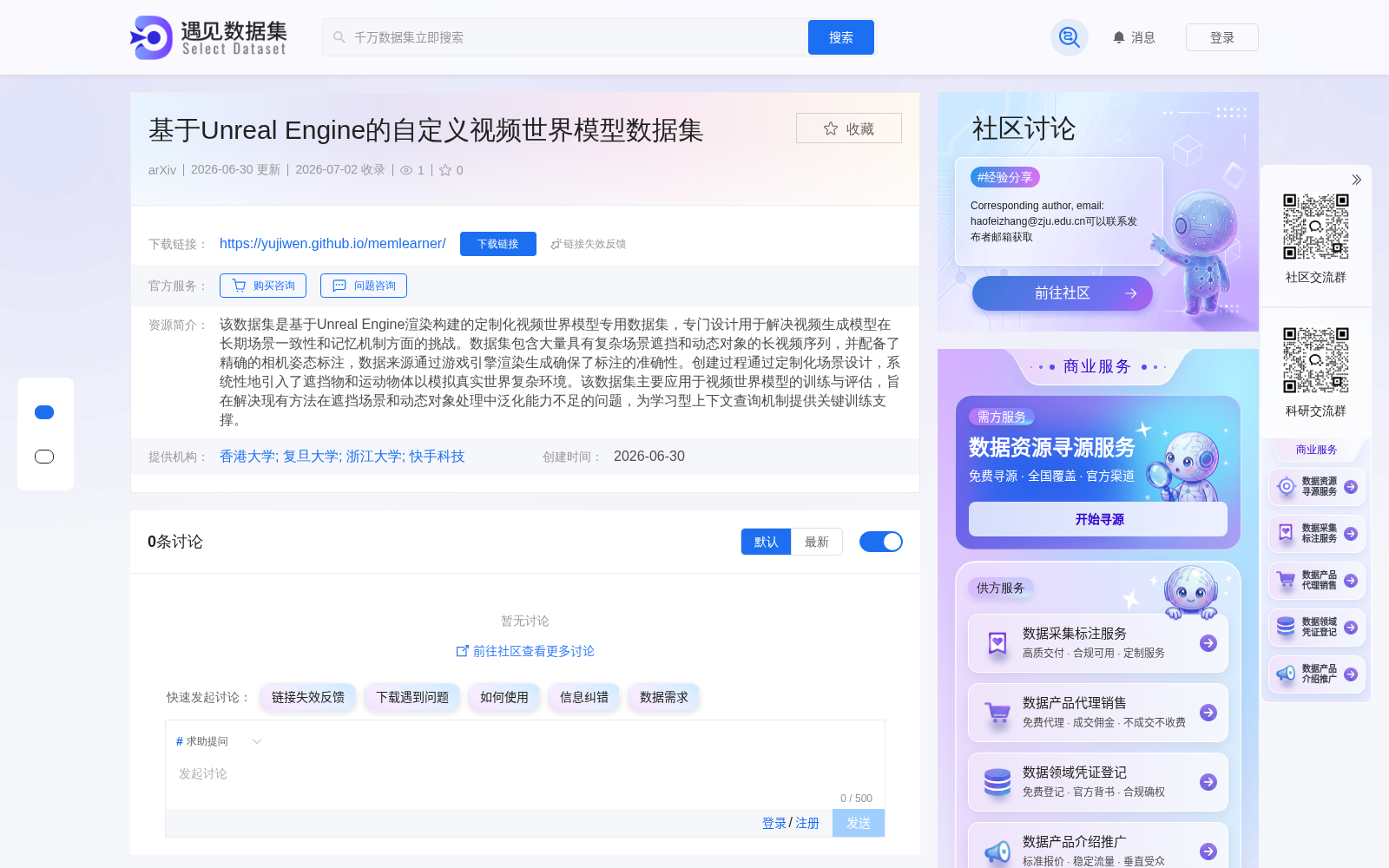
Task: Click the database icon of 数据领域凭证登记 card
Action: [997, 782]
